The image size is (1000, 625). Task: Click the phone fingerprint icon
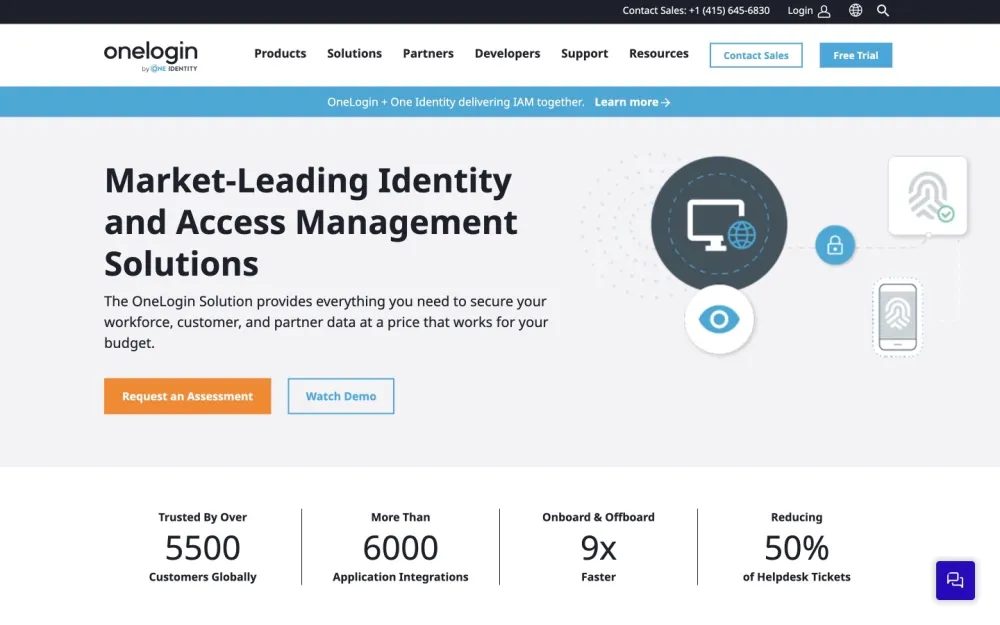[x=897, y=317]
